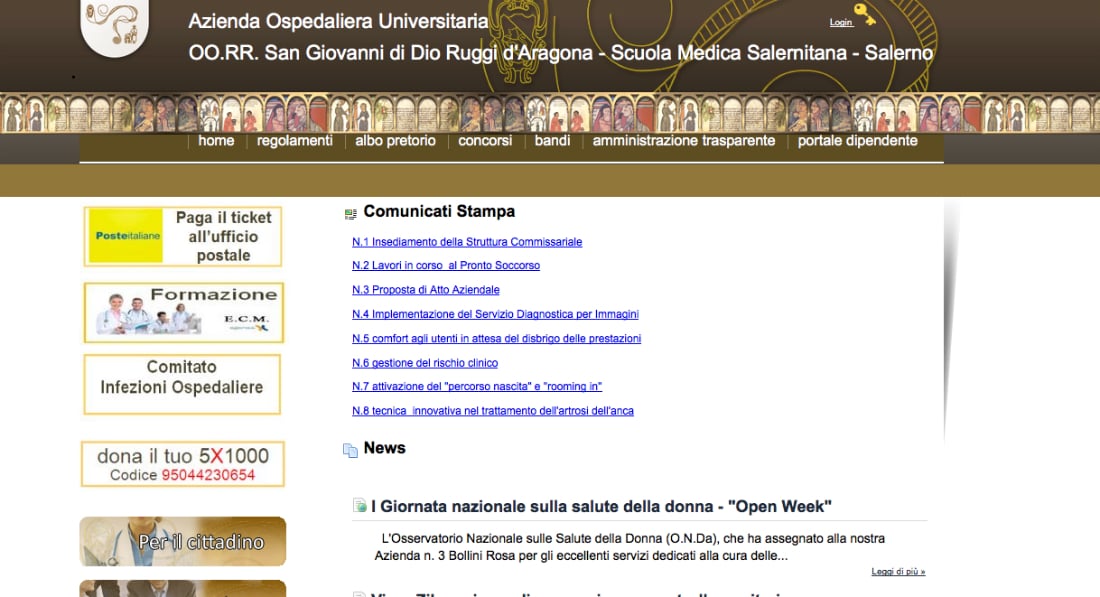Open the Per il cittadino section button

coord(183,542)
